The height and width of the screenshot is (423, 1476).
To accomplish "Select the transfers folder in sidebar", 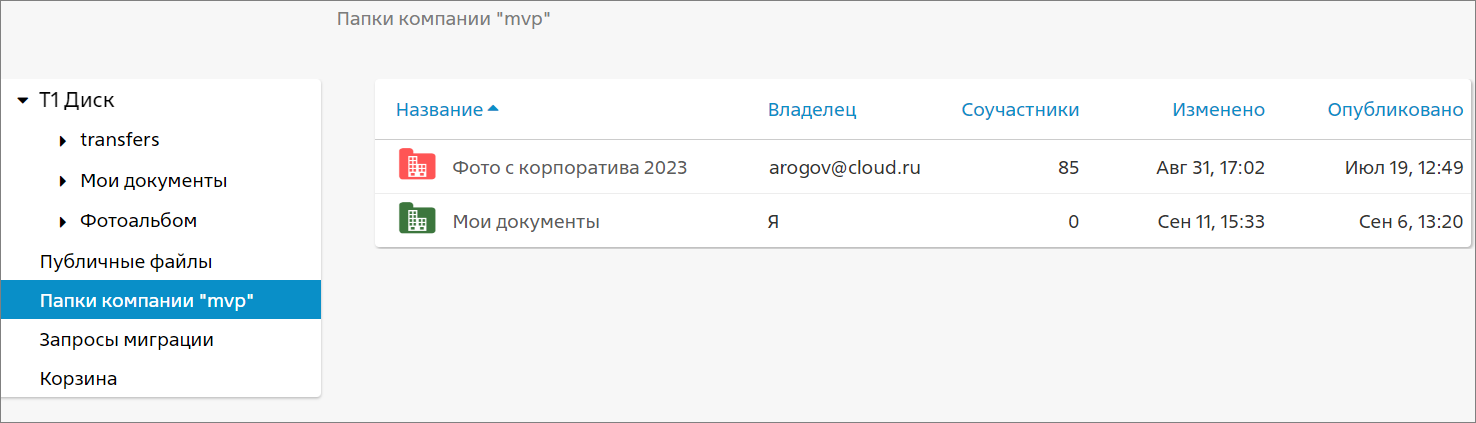I will coord(120,140).
